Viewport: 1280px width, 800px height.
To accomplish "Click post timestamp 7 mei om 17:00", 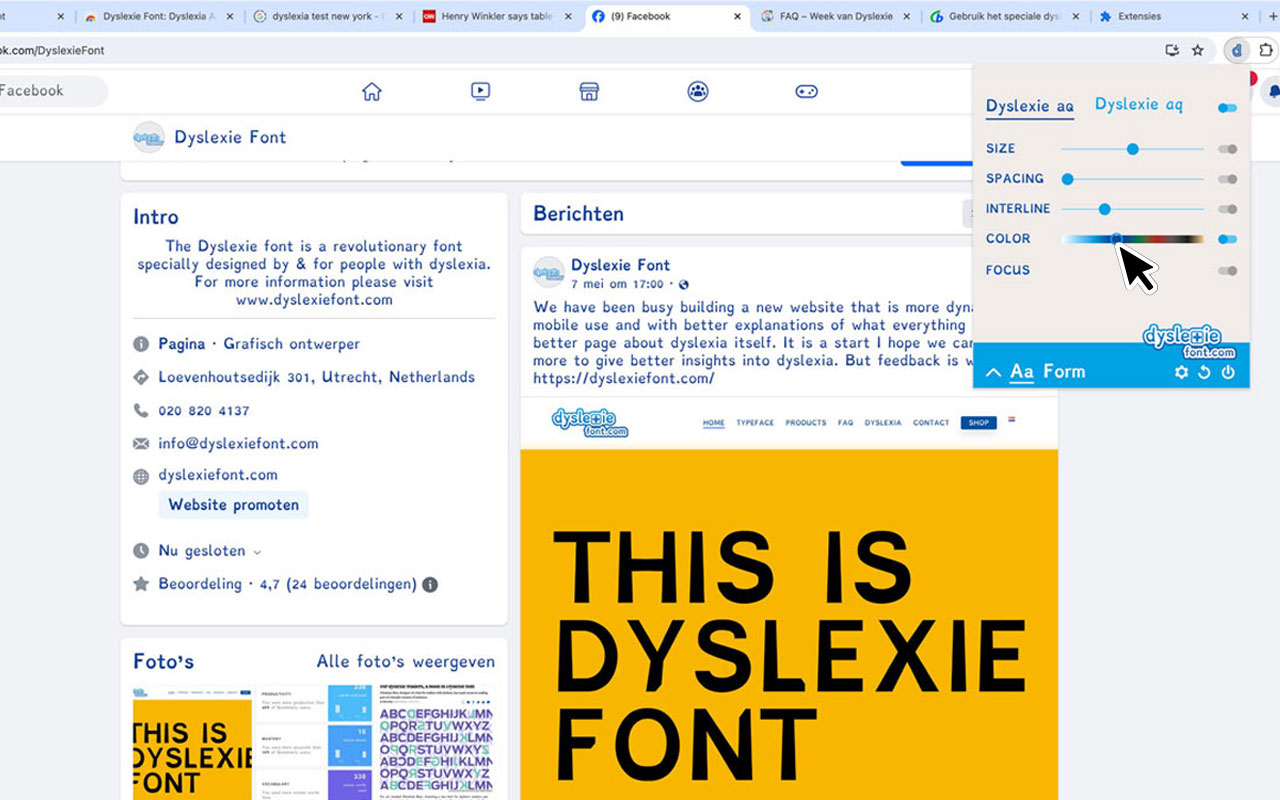I will pyautogui.click(x=617, y=285).
